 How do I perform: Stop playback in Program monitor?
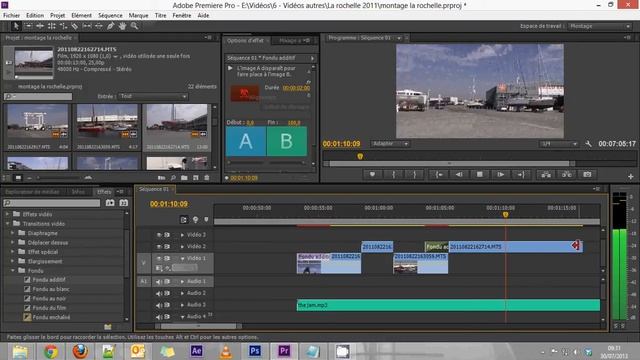480,175
